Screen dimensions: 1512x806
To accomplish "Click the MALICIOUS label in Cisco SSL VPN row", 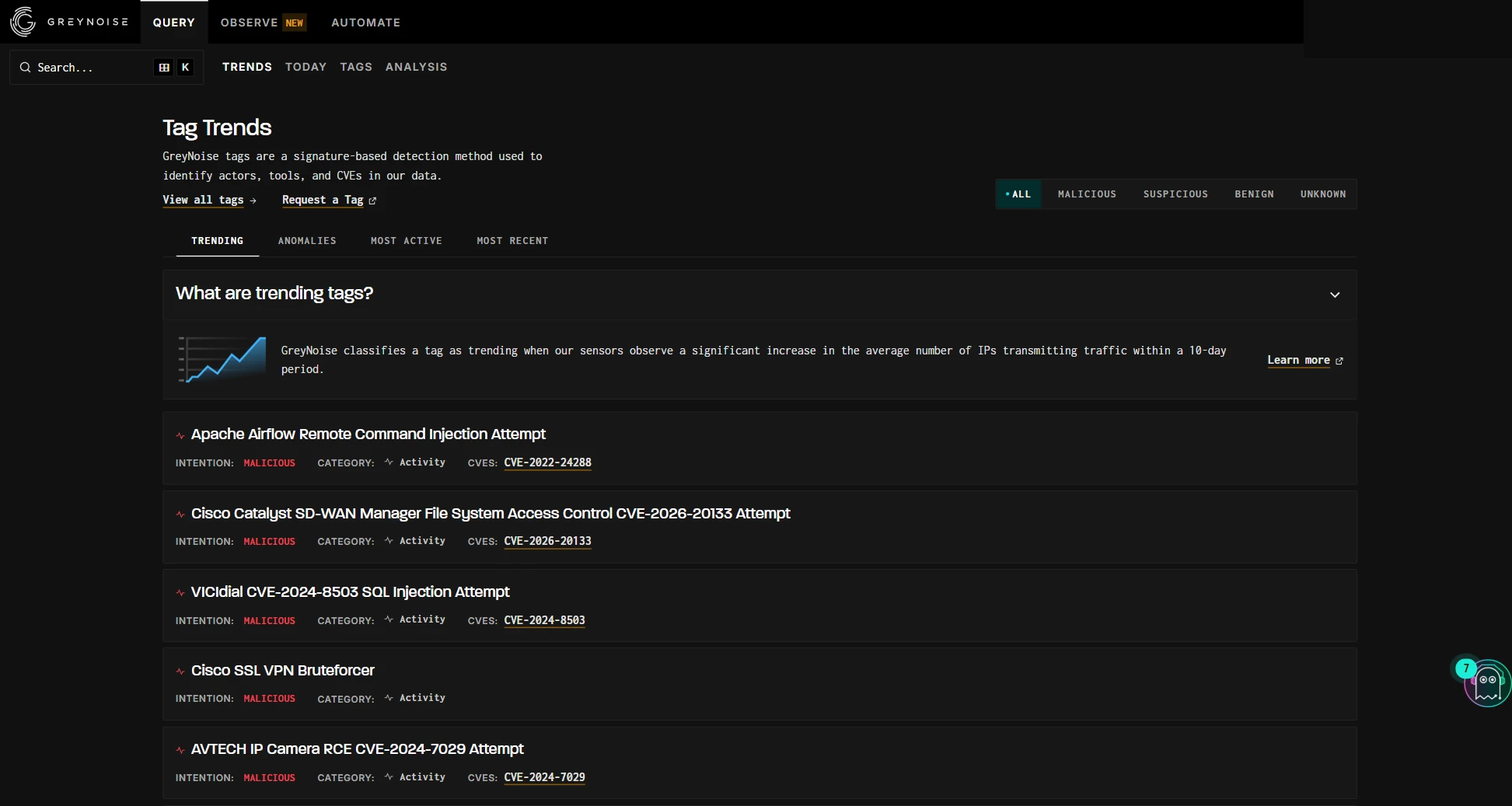I will point(269,699).
